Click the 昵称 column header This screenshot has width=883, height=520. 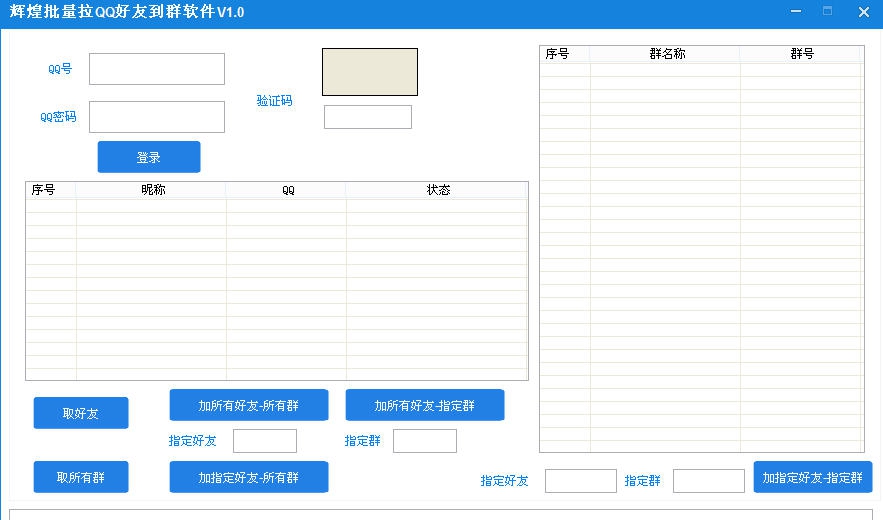click(x=151, y=190)
